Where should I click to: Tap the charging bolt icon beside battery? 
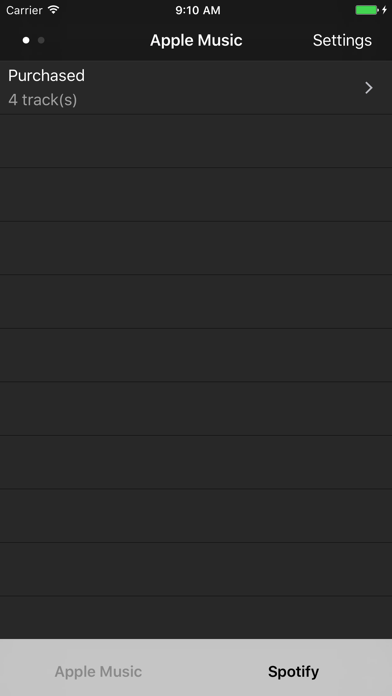coord(384,10)
